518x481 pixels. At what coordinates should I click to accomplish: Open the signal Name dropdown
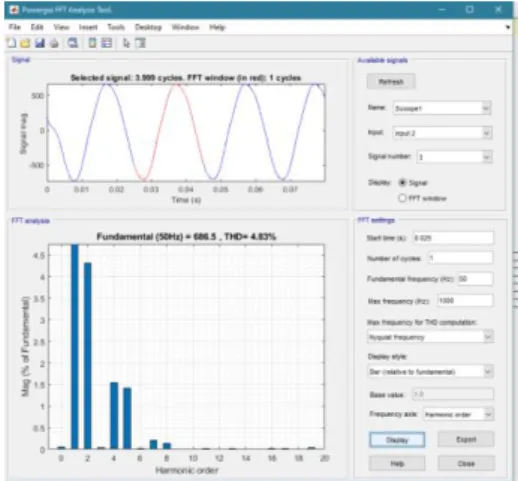(x=442, y=108)
